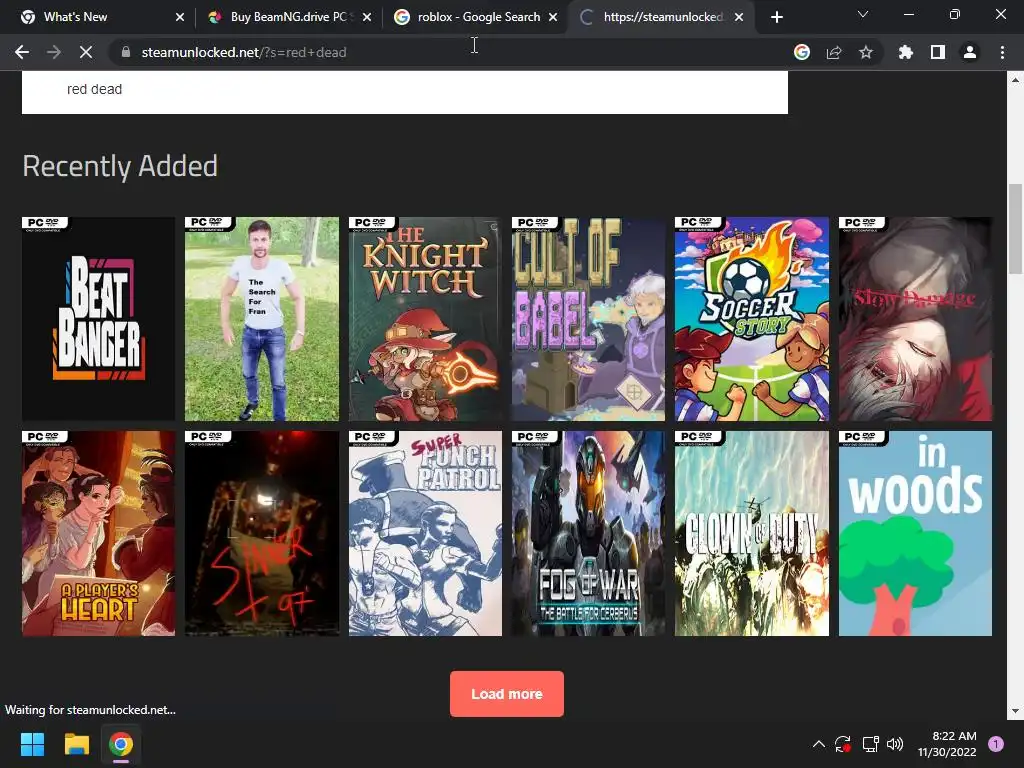The height and width of the screenshot is (768, 1024).
Task: Click the sync tray icon
Action: point(843,744)
